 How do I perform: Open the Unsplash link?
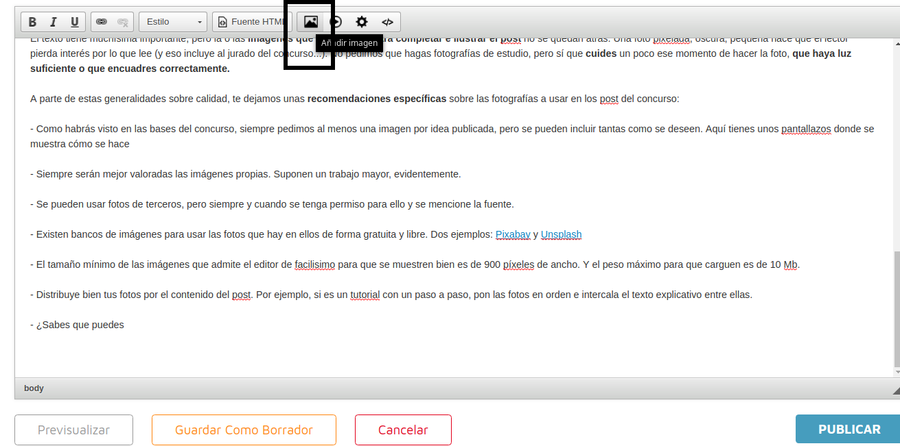[x=561, y=235]
